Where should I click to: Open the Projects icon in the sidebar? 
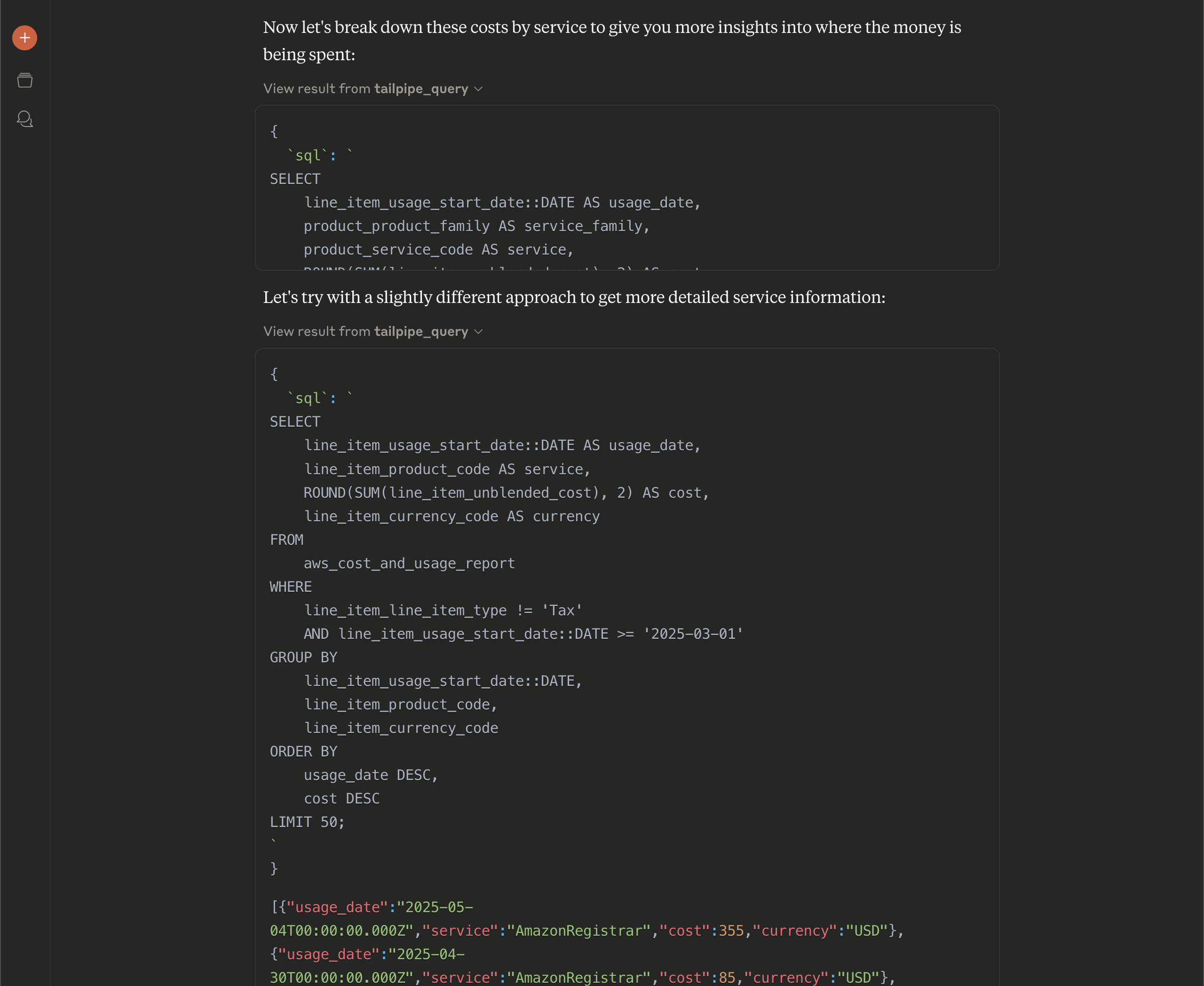[x=24, y=80]
